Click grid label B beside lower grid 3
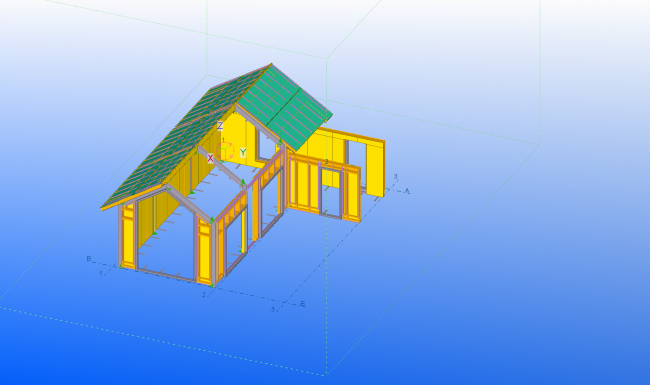The image size is (650, 385). pyautogui.click(x=303, y=304)
